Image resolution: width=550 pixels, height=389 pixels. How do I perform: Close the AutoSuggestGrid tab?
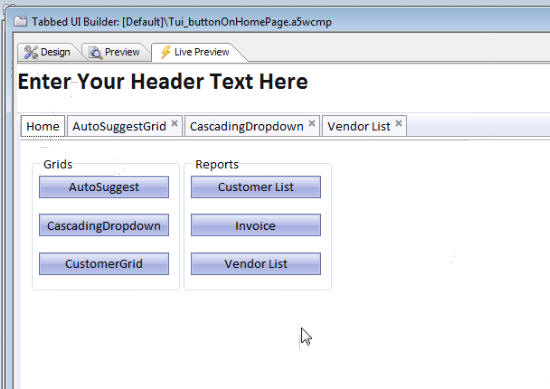(174, 123)
